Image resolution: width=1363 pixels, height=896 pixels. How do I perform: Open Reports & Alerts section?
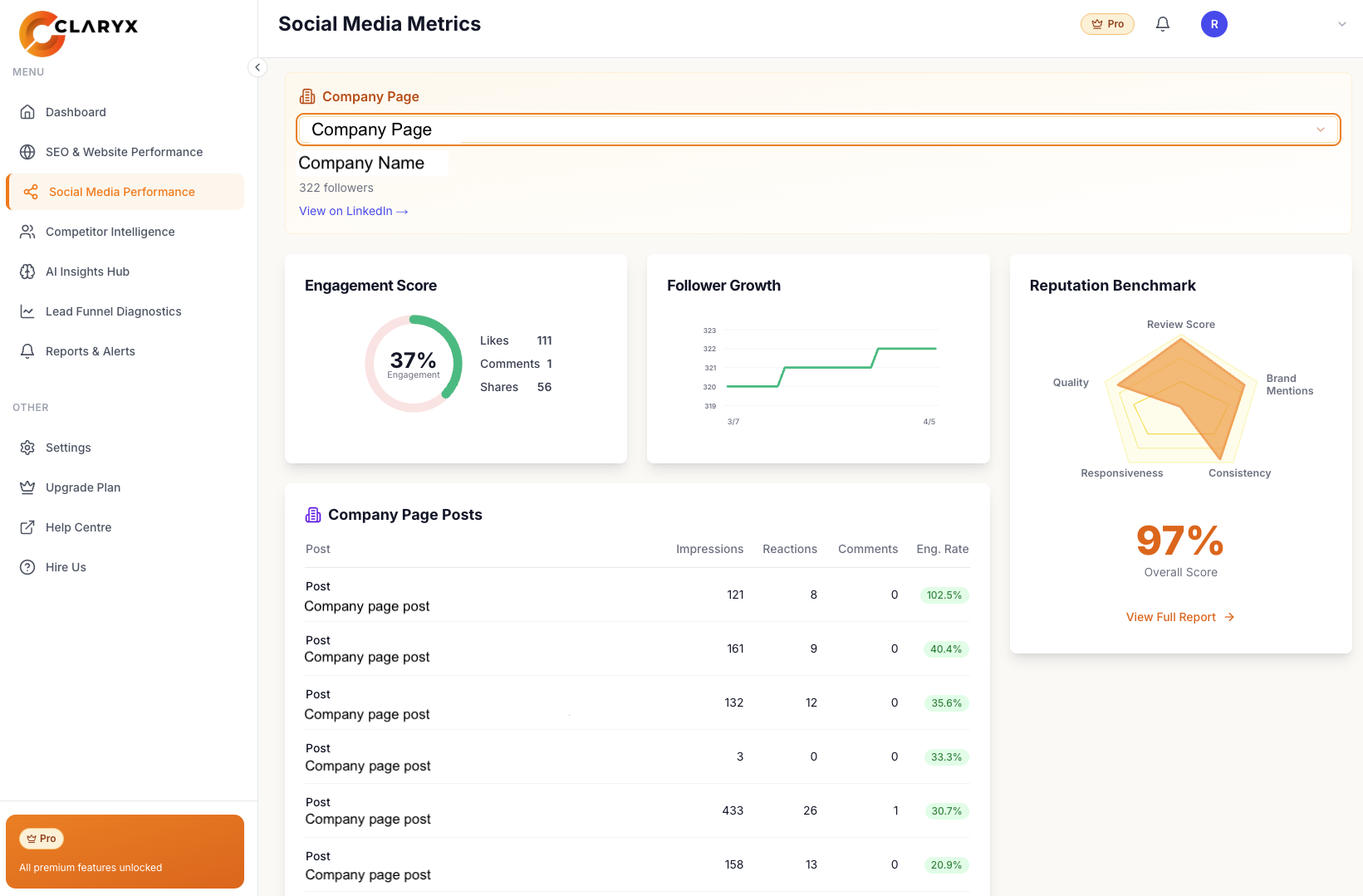click(90, 351)
